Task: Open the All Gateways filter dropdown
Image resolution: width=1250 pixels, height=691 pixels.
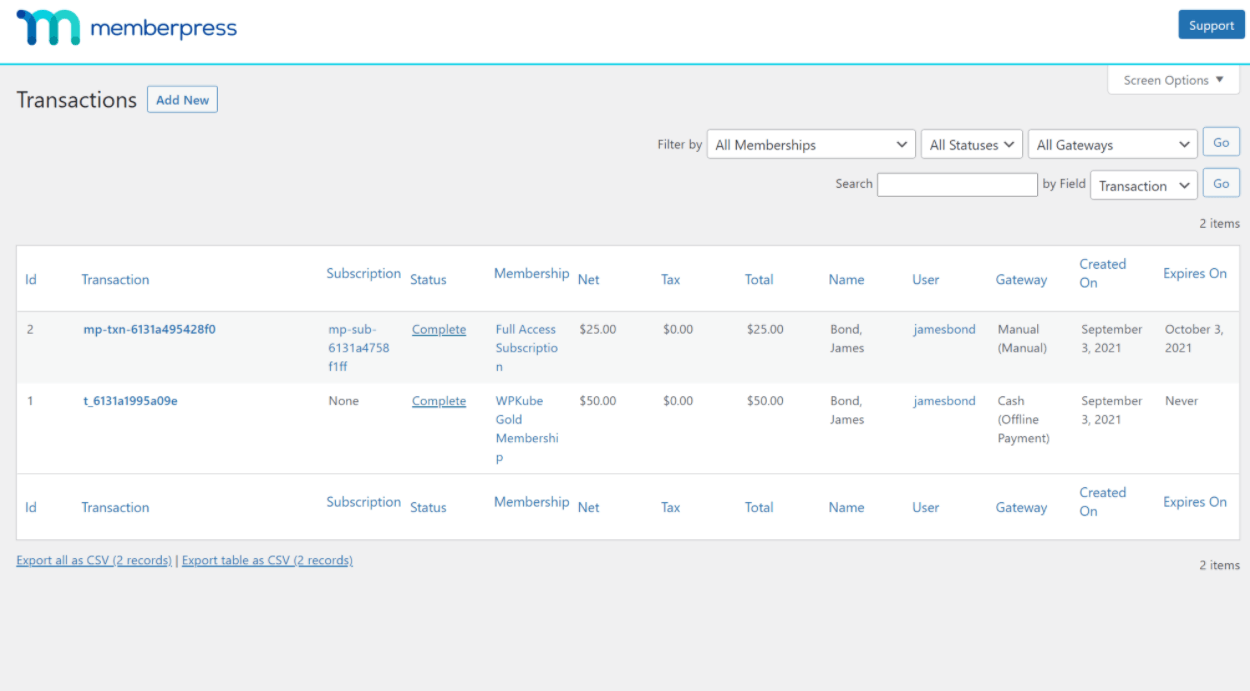Action: [1112, 145]
